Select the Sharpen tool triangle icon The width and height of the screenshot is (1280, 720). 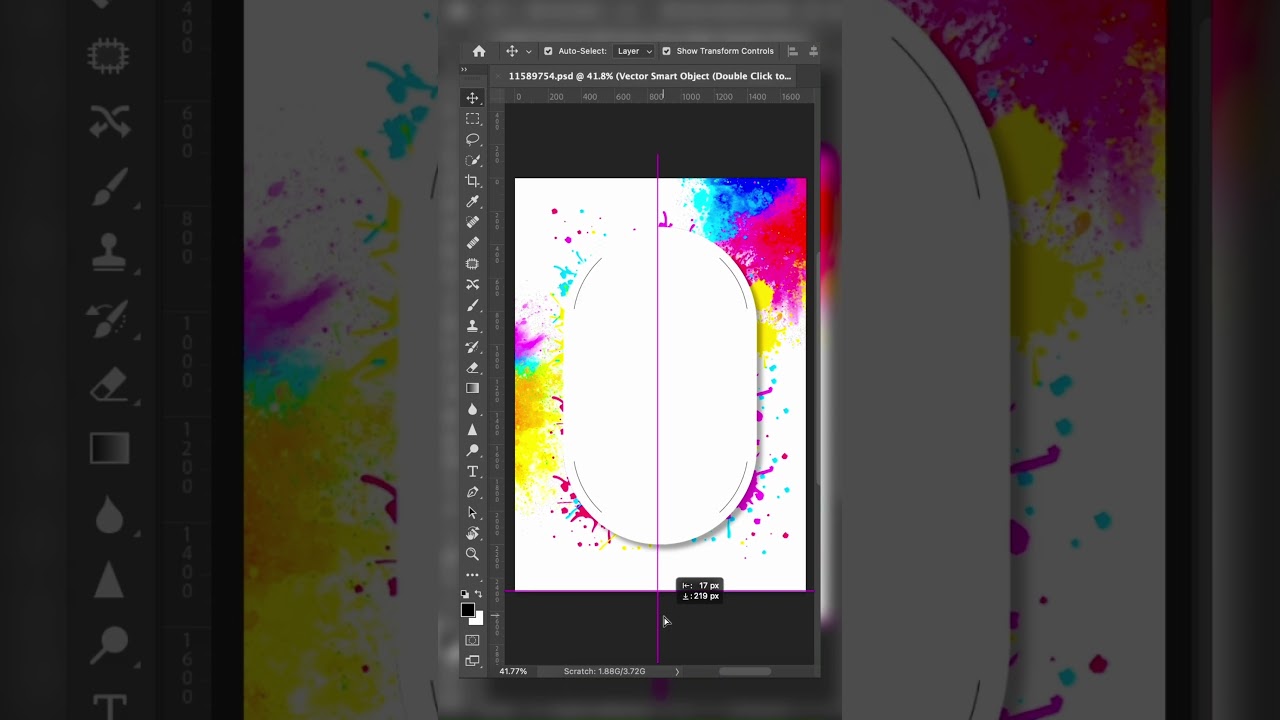pos(472,430)
